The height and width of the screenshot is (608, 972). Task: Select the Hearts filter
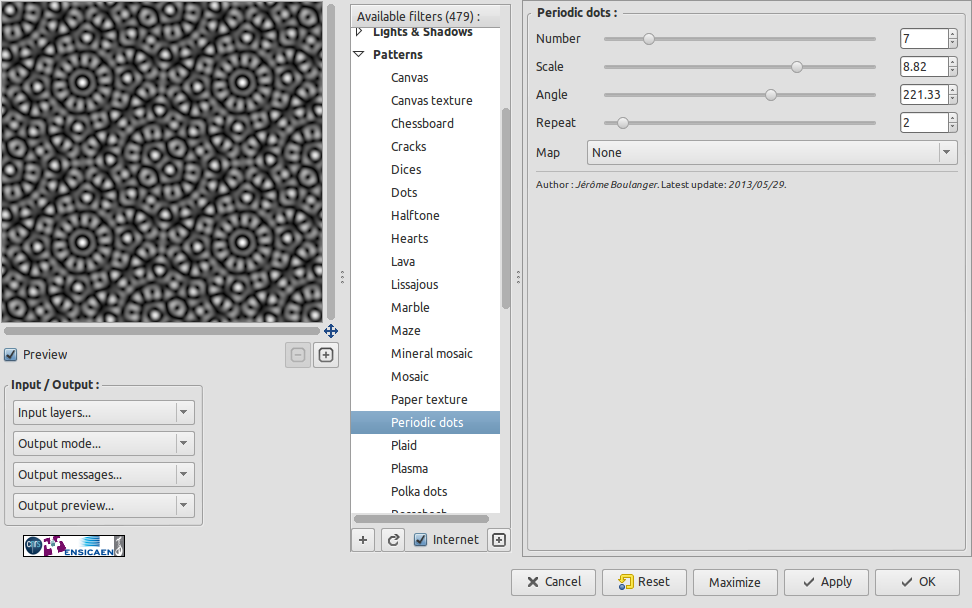click(410, 239)
